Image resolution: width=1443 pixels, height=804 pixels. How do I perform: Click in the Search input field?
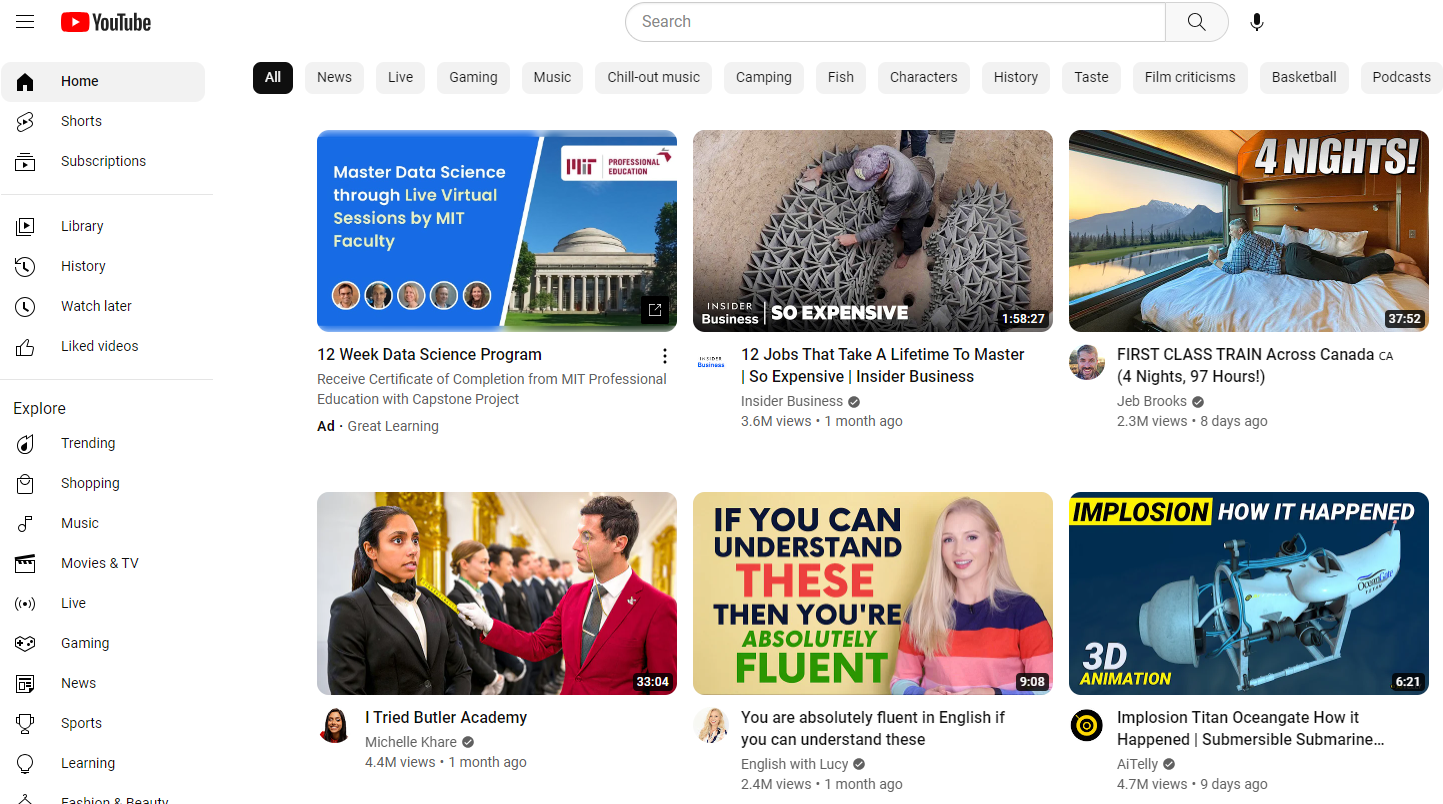tap(895, 22)
